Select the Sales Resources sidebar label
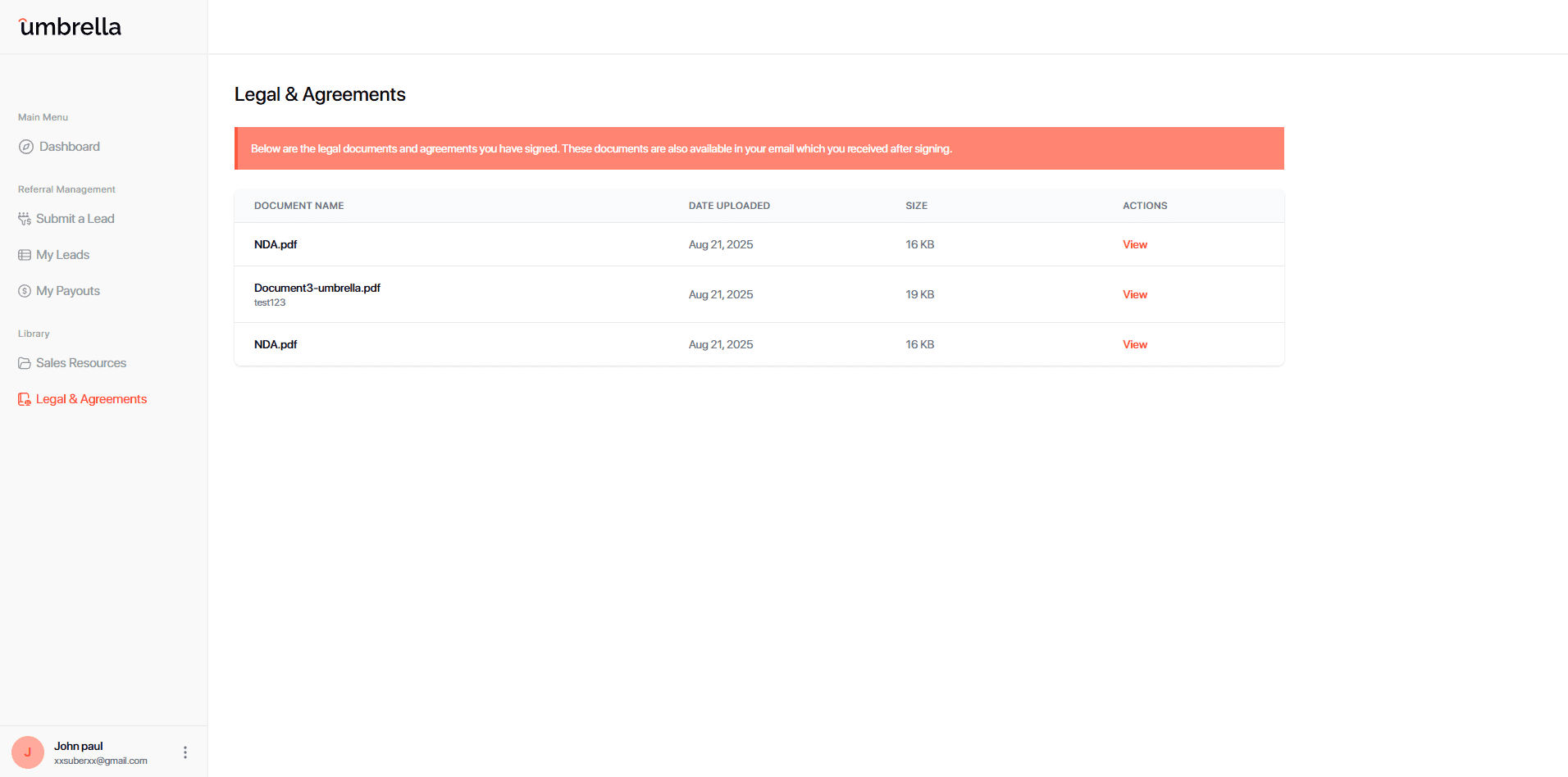 tap(81, 363)
